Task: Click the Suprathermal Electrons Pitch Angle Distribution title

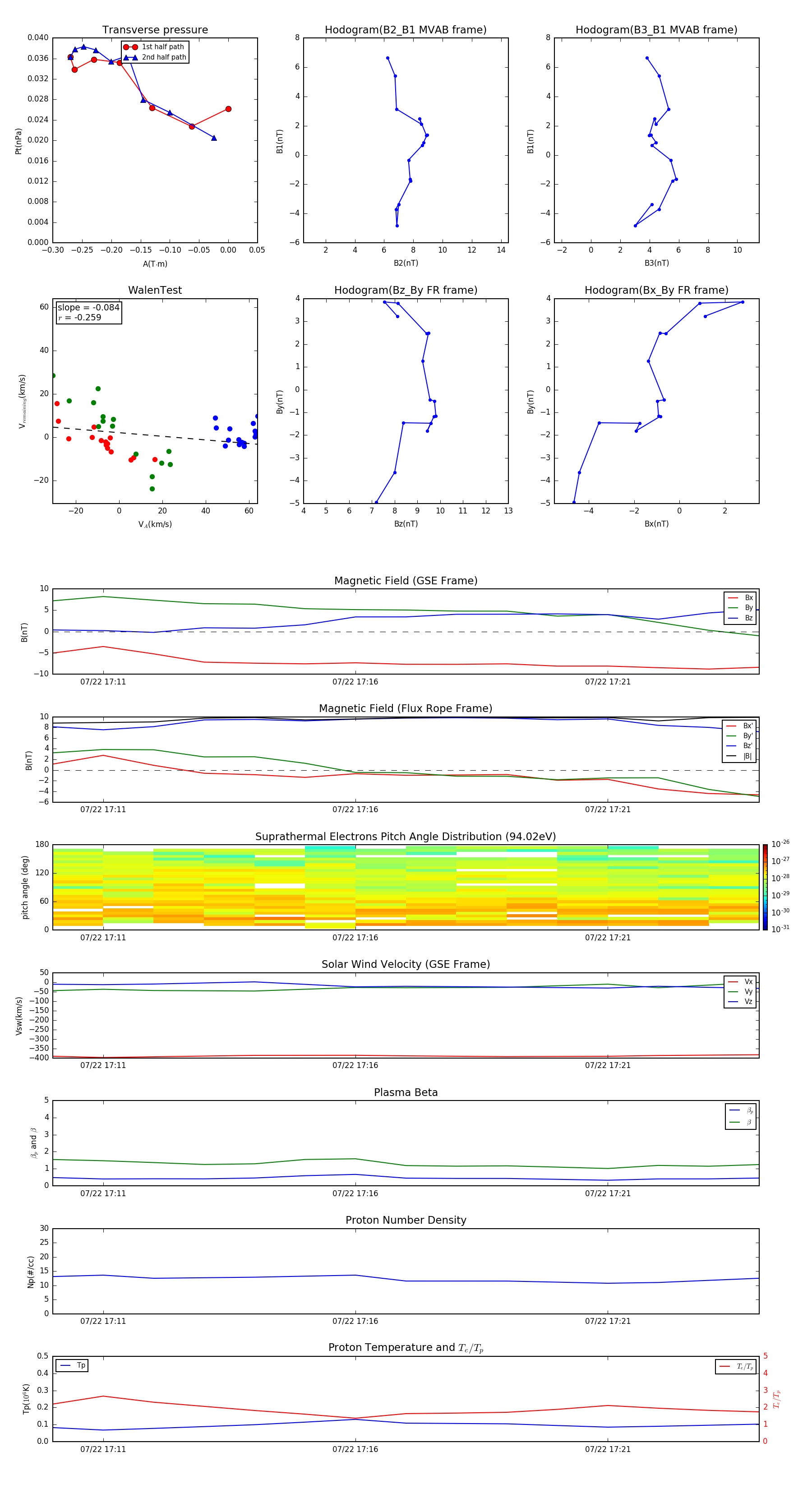Action: [x=406, y=837]
